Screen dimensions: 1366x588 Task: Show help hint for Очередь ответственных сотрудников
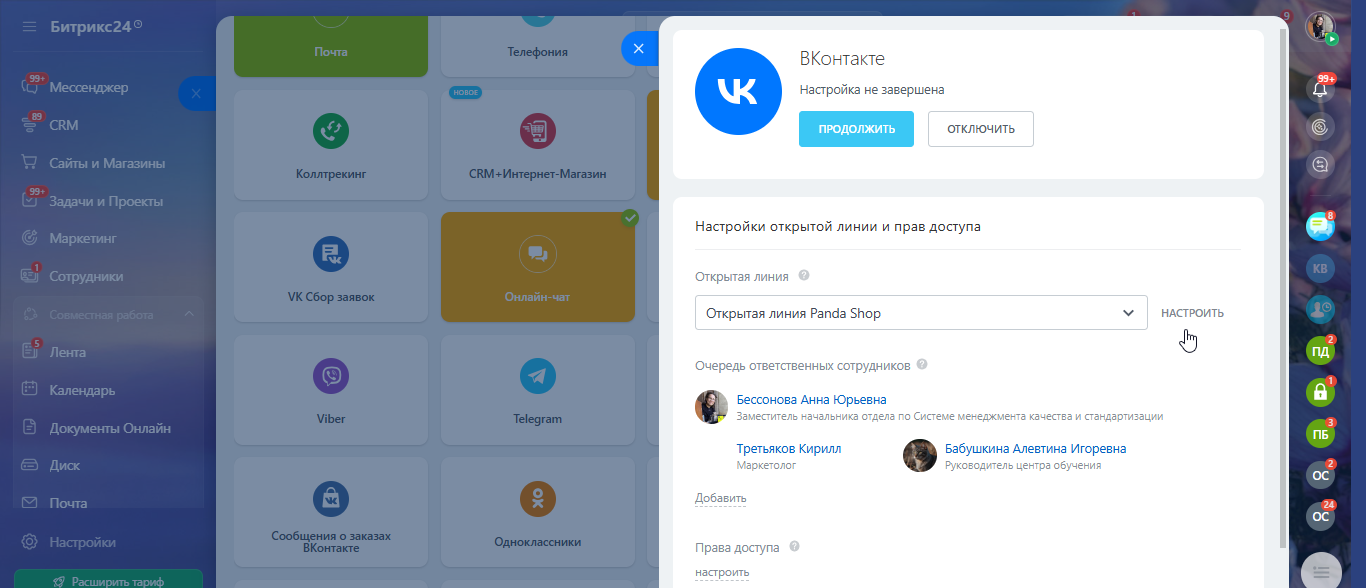[922, 365]
